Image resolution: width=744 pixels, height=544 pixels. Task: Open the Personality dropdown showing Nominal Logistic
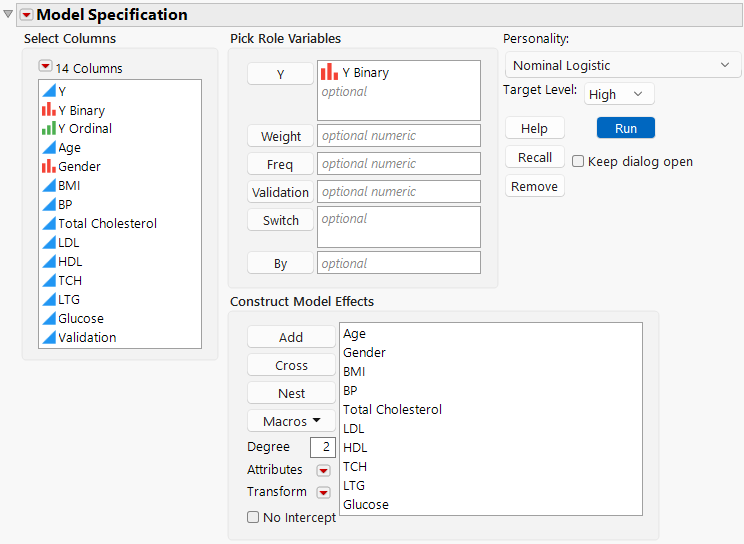[621, 66]
